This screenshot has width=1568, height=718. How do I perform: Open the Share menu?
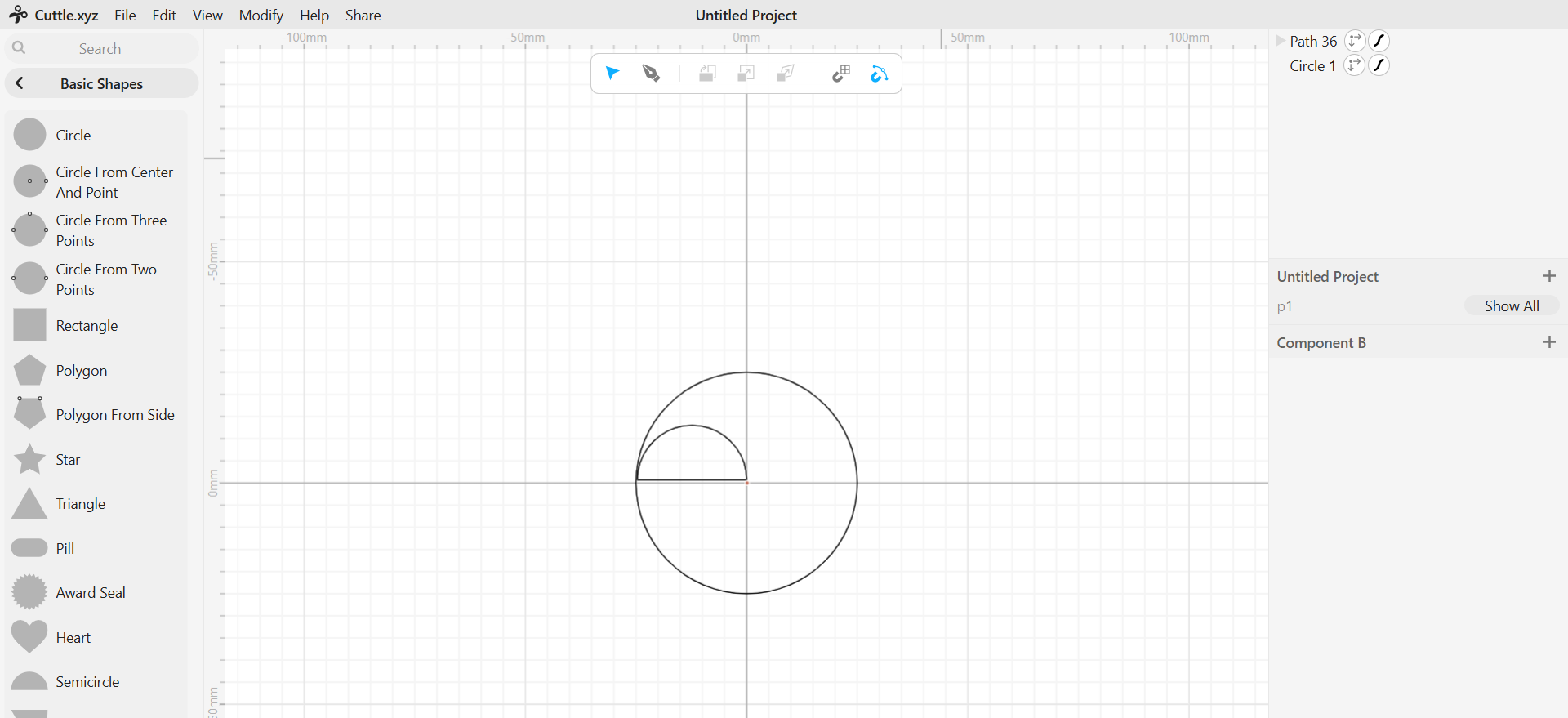tap(363, 15)
